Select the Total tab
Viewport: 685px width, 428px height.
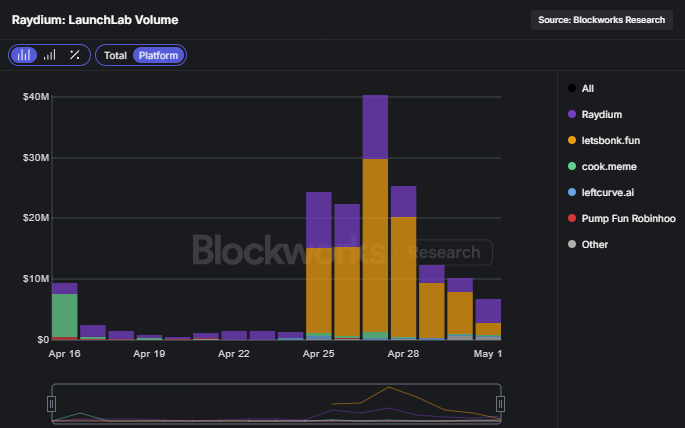click(115, 55)
